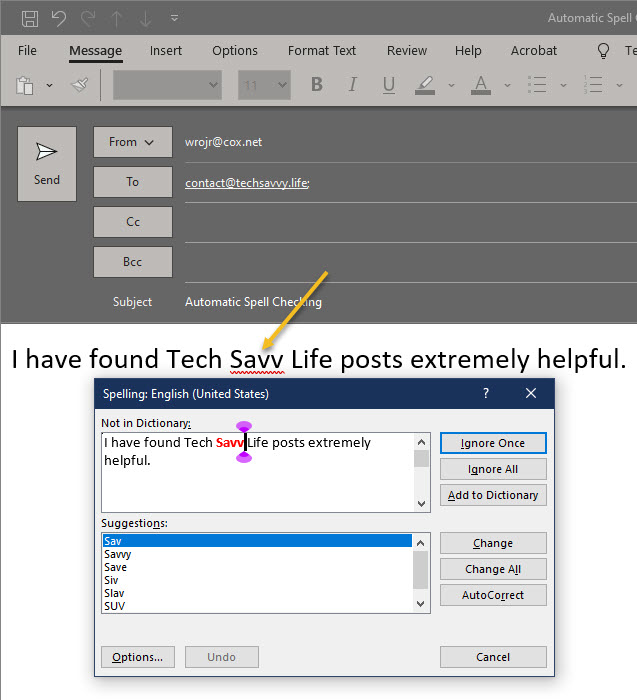
Task: Click Add to Dictionary
Action: tap(493, 495)
